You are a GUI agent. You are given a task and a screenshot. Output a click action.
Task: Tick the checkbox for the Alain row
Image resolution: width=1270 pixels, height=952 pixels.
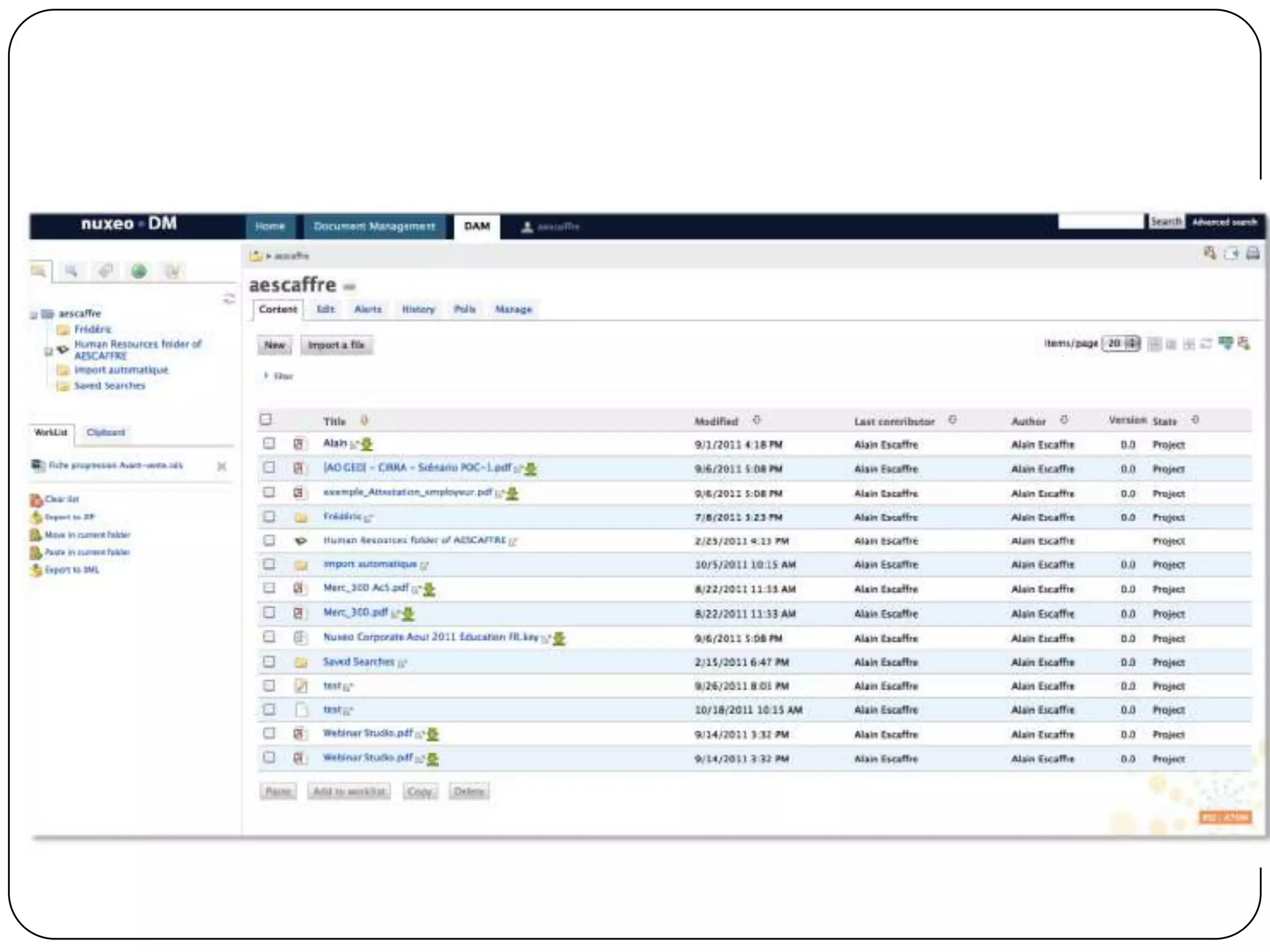click(269, 443)
